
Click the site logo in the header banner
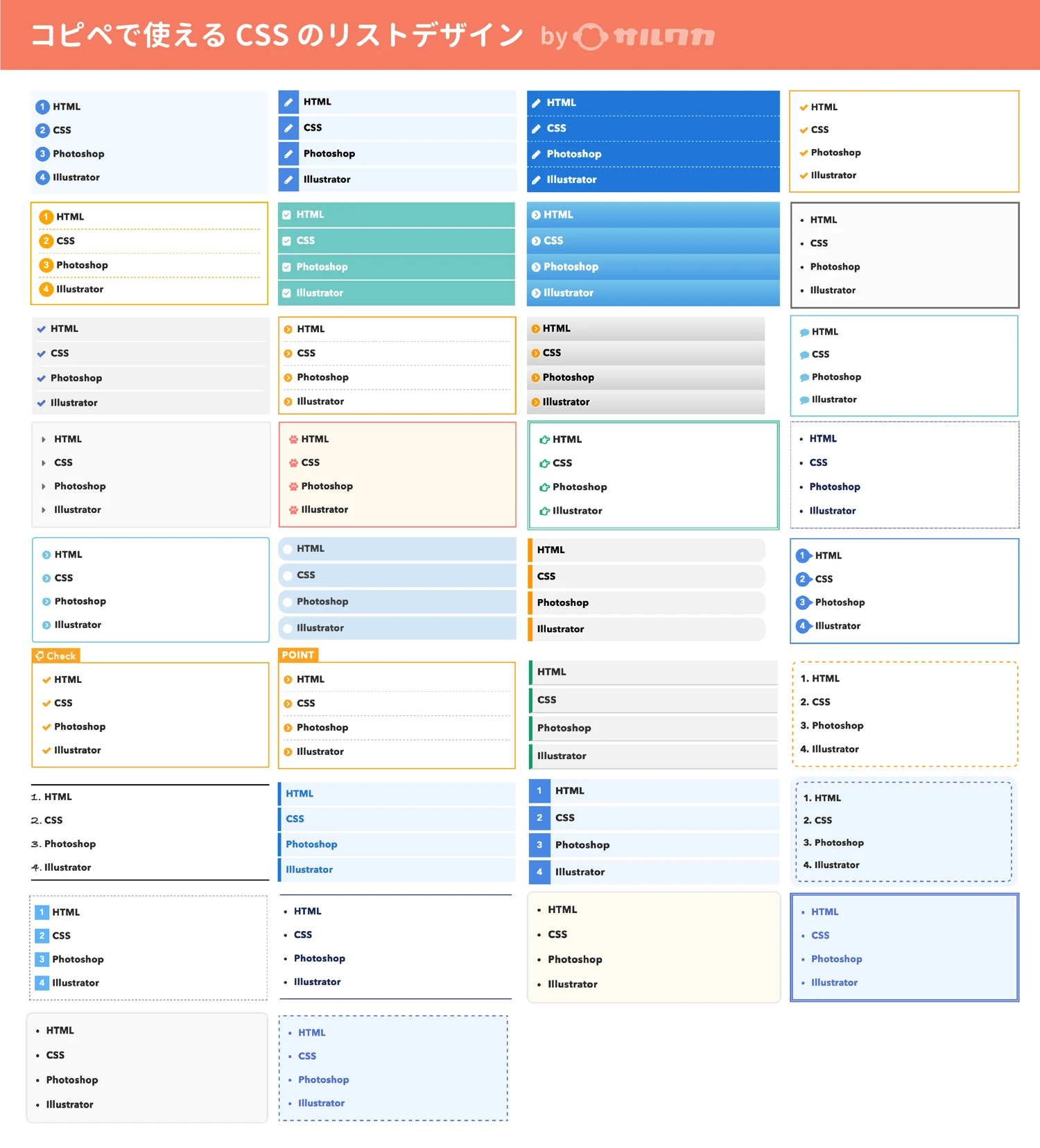(x=645, y=36)
